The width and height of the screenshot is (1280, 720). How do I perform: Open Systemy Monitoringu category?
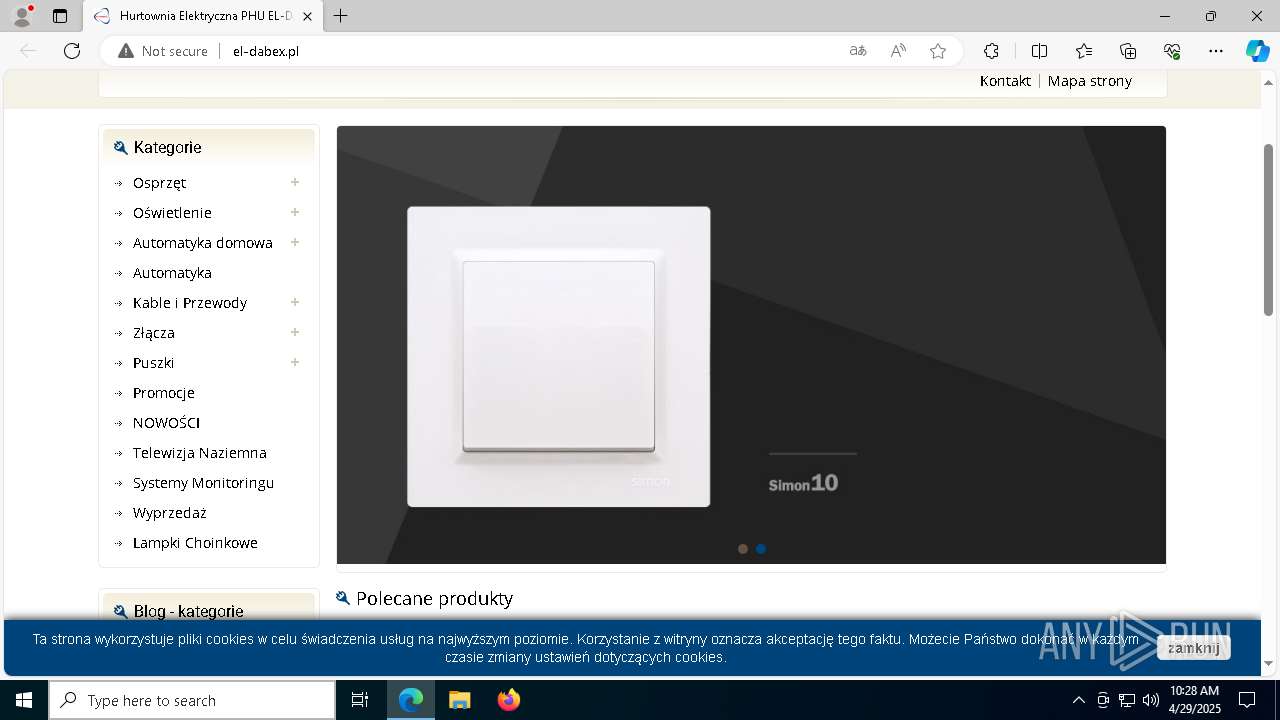[203, 483]
